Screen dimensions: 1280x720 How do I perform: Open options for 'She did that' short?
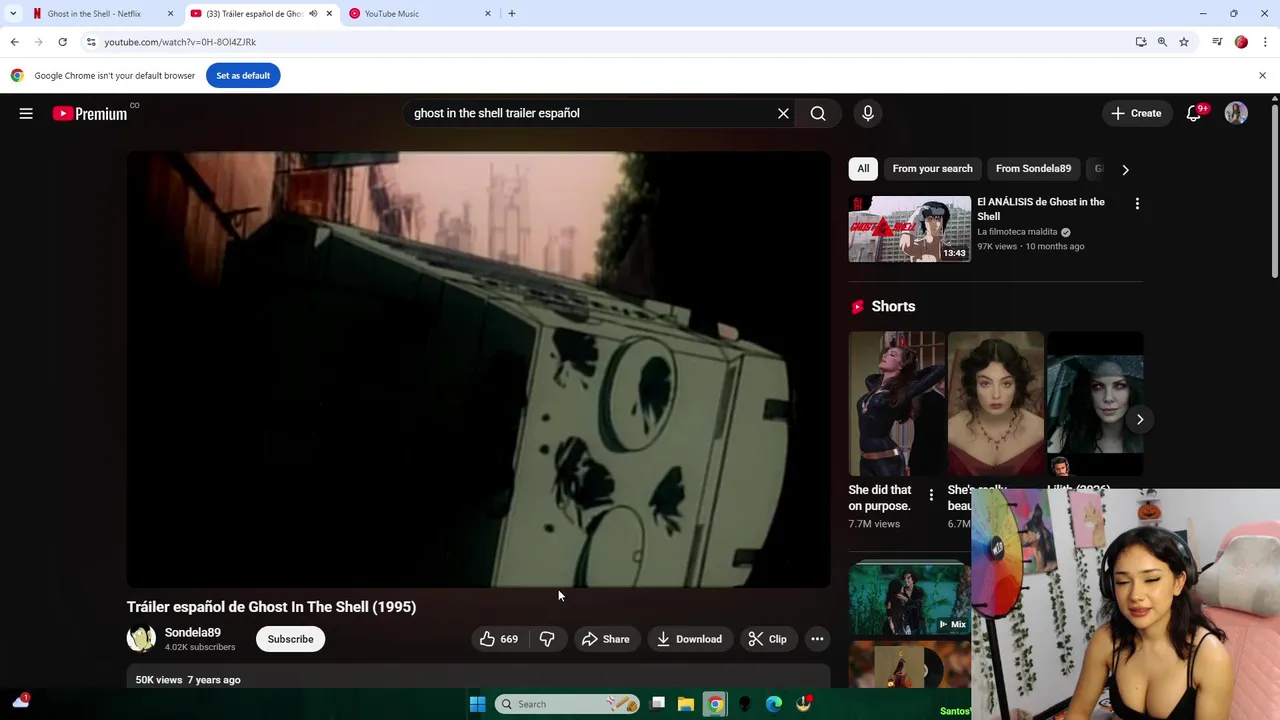(x=931, y=495)
